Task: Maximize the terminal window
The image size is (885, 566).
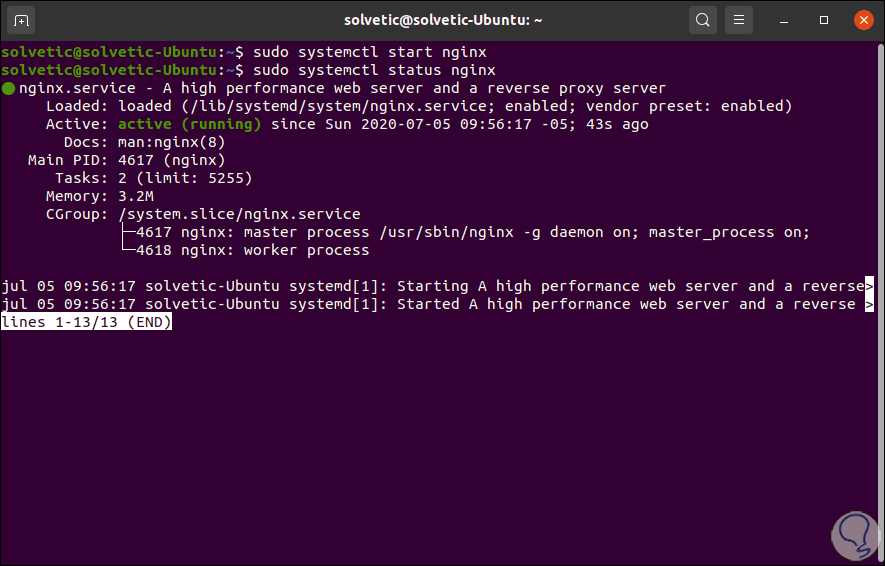Action: [x=824, y=19]
